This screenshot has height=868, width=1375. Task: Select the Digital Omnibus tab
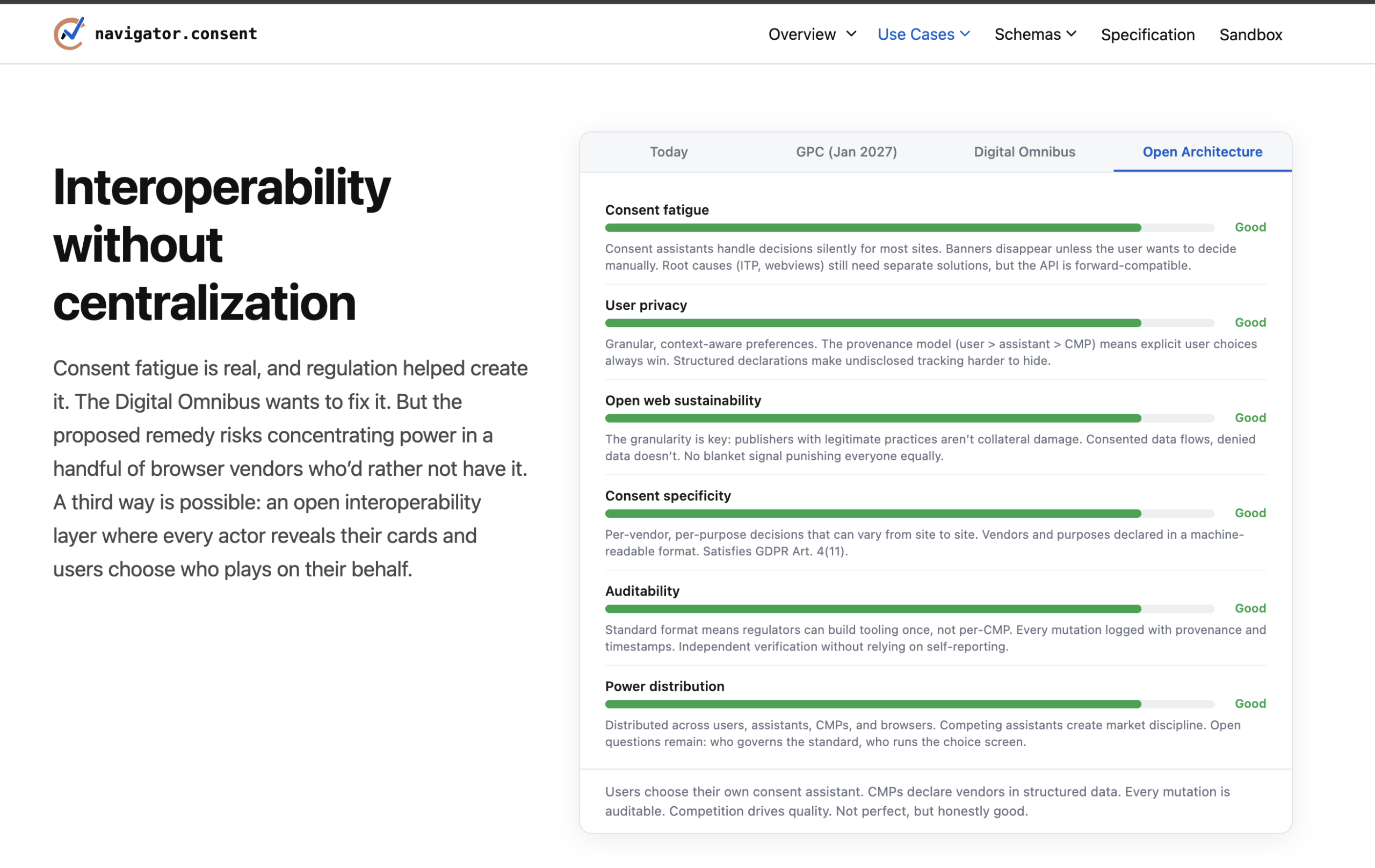(1024, 152)
